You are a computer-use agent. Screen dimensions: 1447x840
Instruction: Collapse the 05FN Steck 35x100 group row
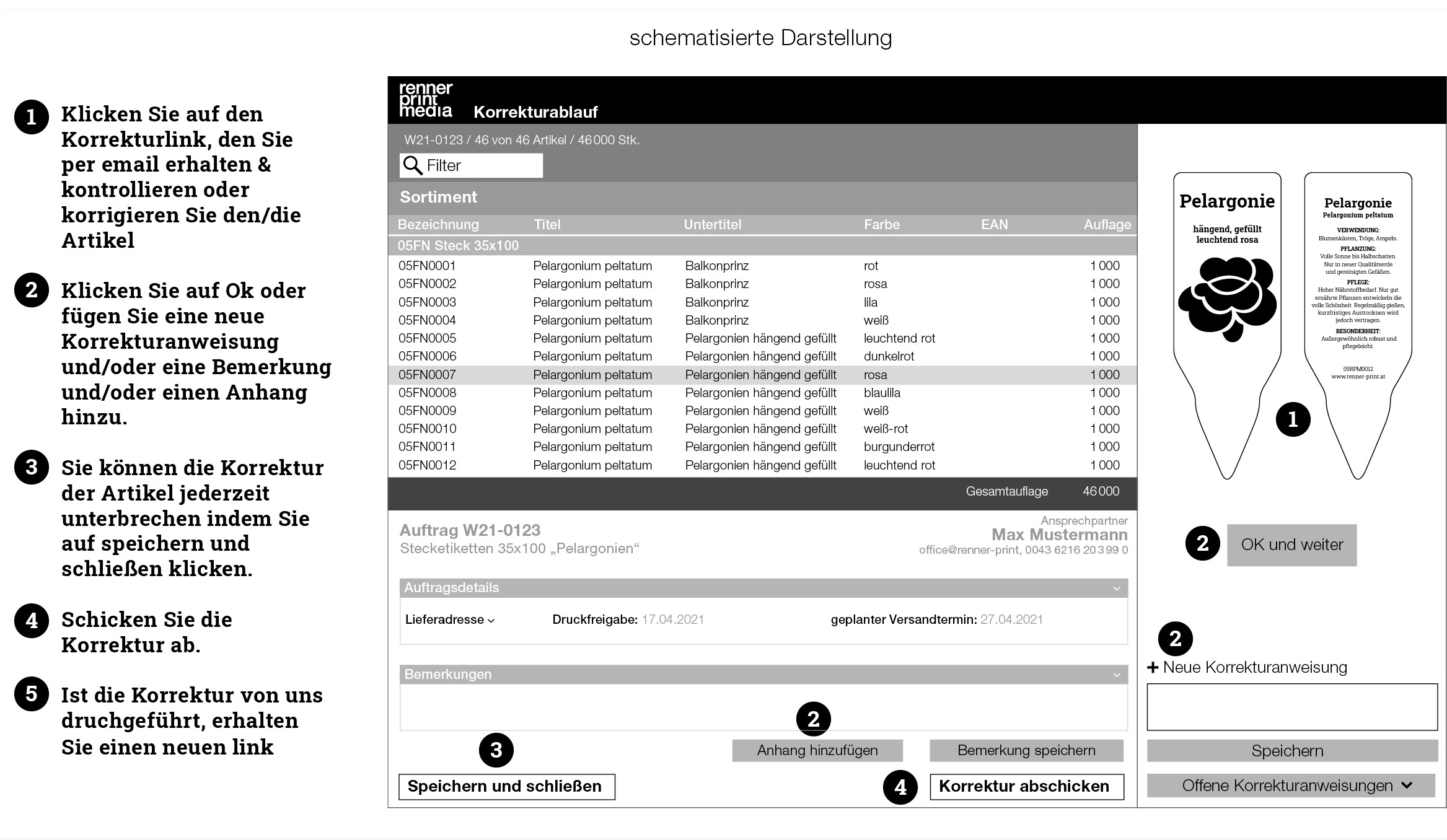click(762, 246)
